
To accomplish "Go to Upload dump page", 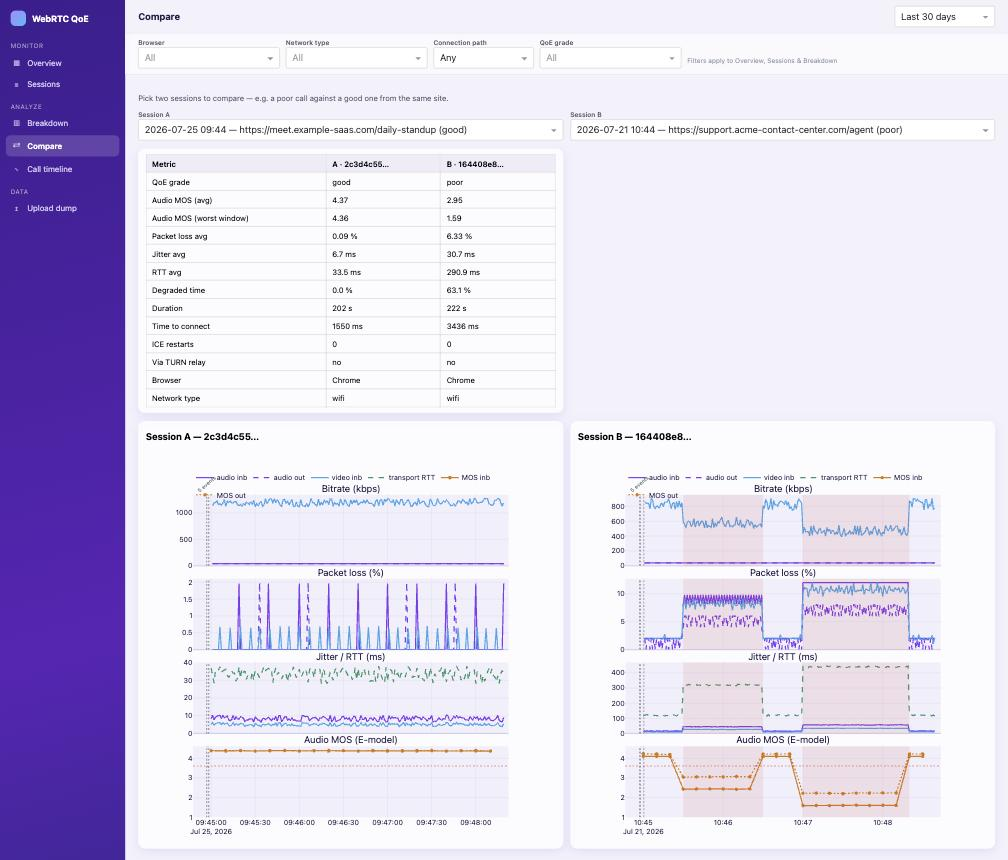I will pyautogui.click(x=62, y=208).
